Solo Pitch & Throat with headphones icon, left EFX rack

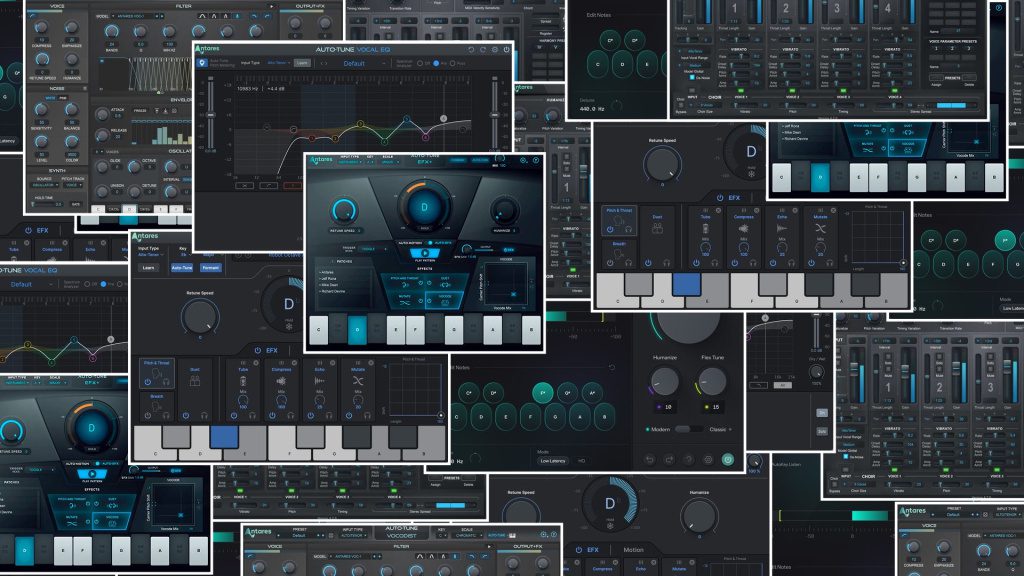(166, 382)
